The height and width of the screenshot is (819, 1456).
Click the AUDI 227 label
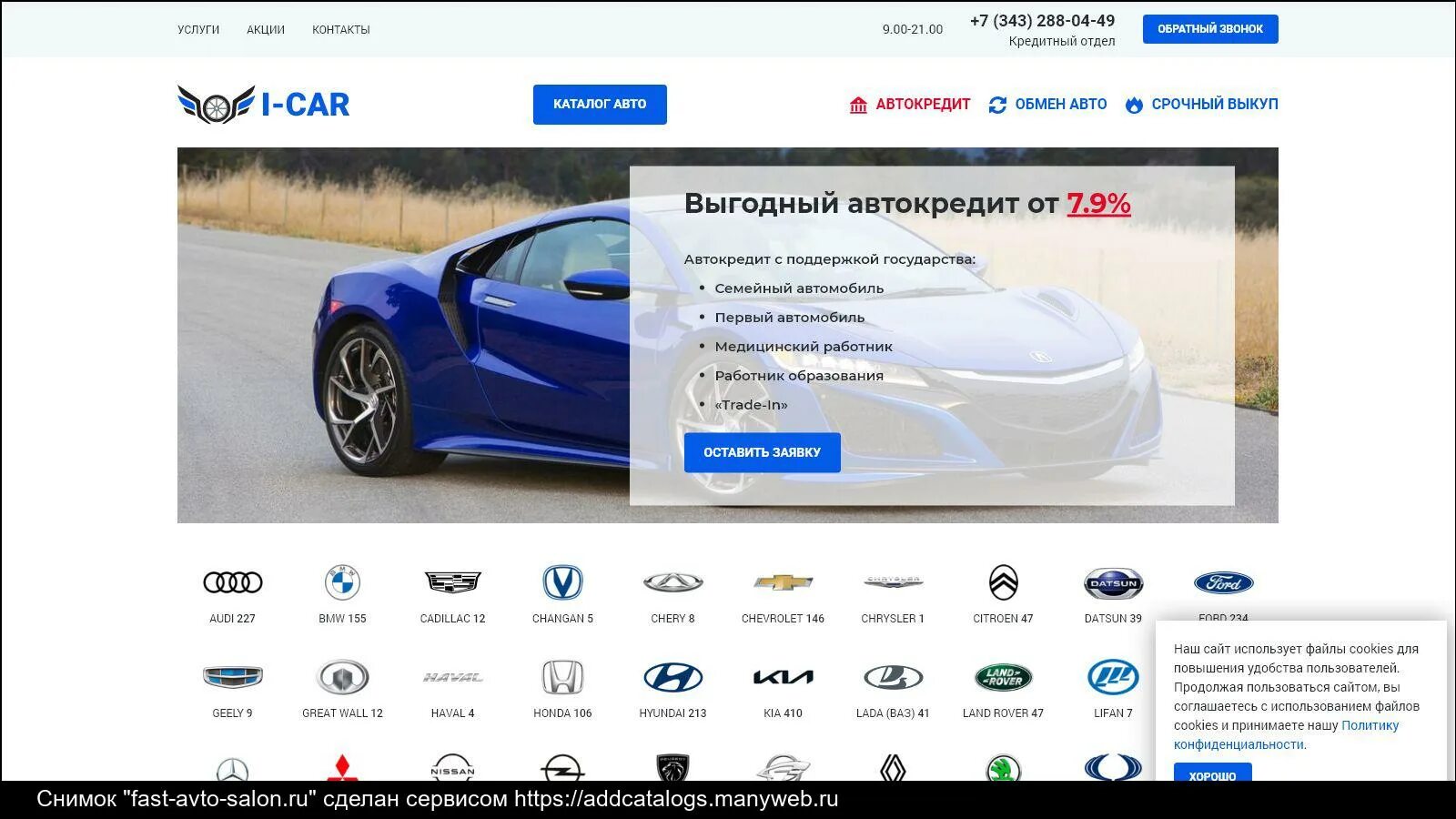[x=233, y=619]
